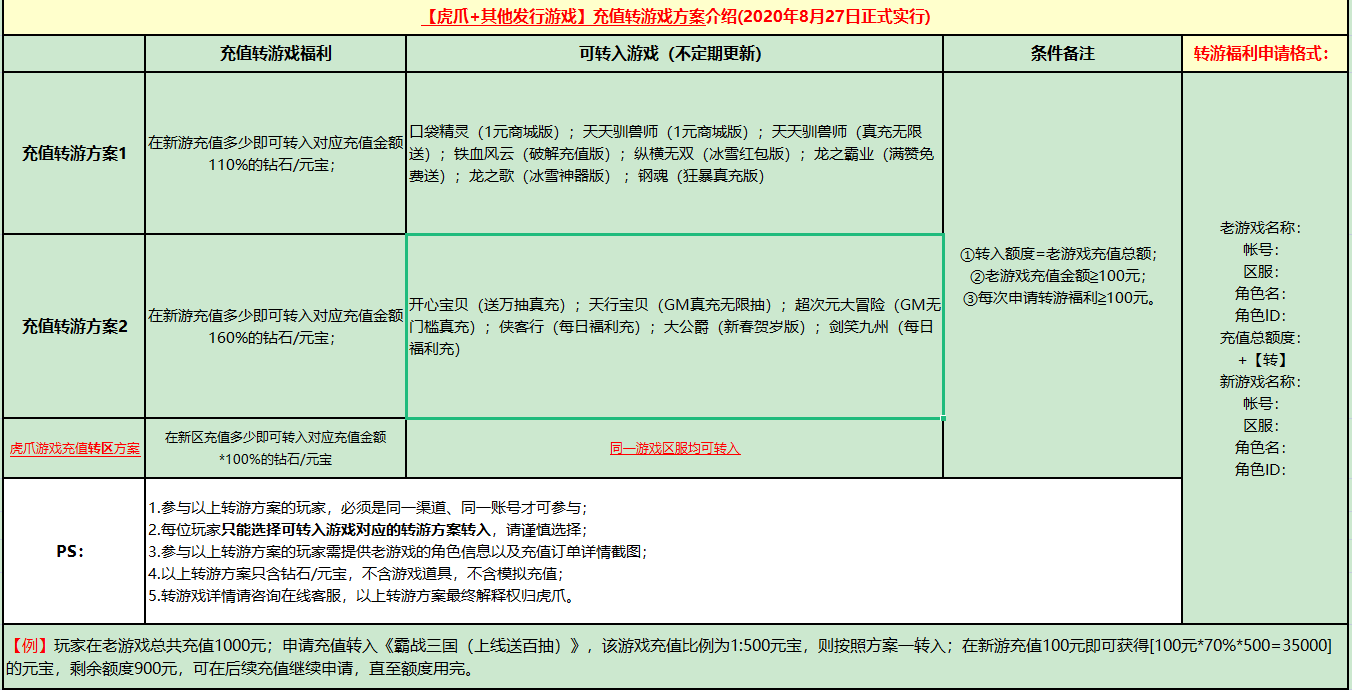
Task: Click the title cell starting with 【虎爪+其他发行游戏】
Action: [675, 17]
